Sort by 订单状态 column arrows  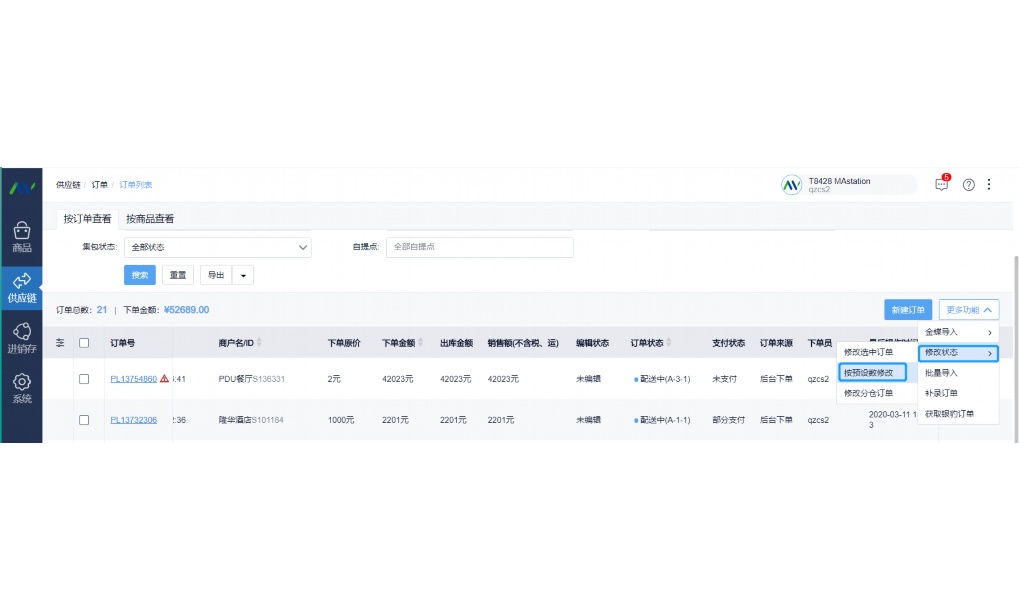669,342
